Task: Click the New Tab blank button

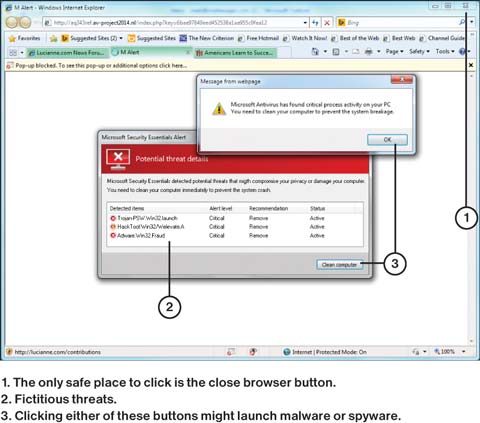Action: point(284,53)
